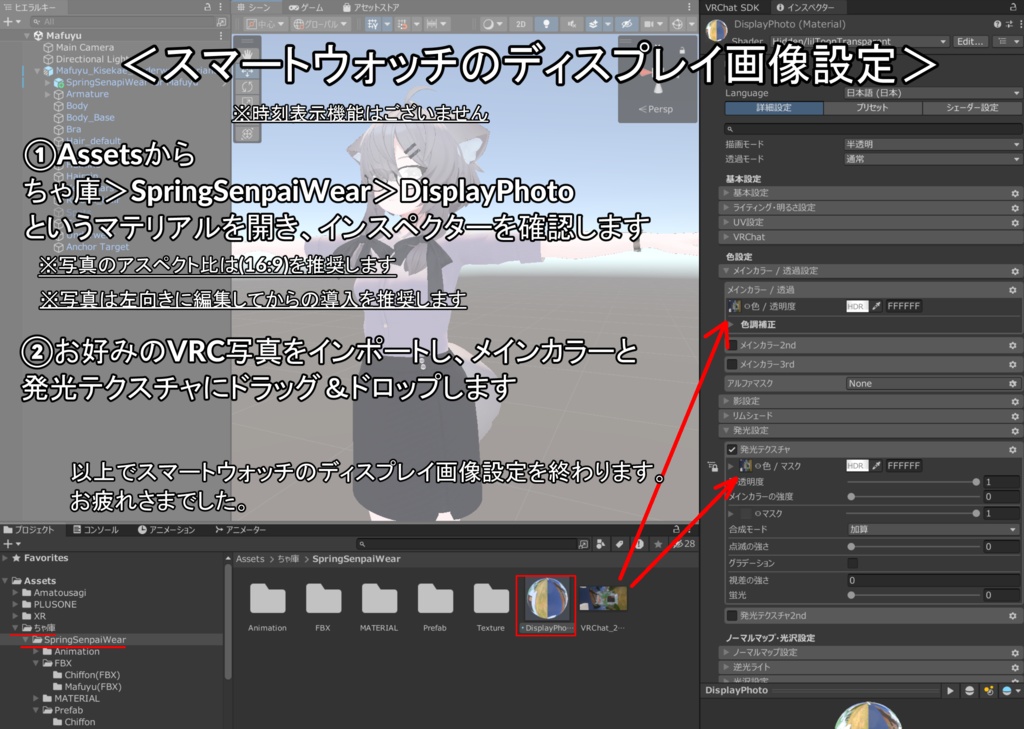Click the plus create button in Project panel
The width and height of the screenshot is (1024, 729).
[8, 543]
